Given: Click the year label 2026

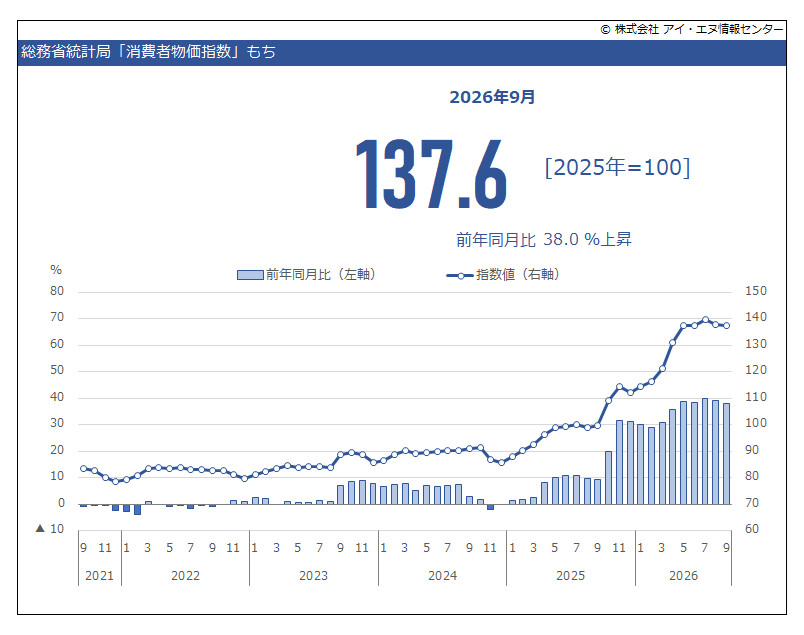Looking at the screenshot, I should click(684, 576).
